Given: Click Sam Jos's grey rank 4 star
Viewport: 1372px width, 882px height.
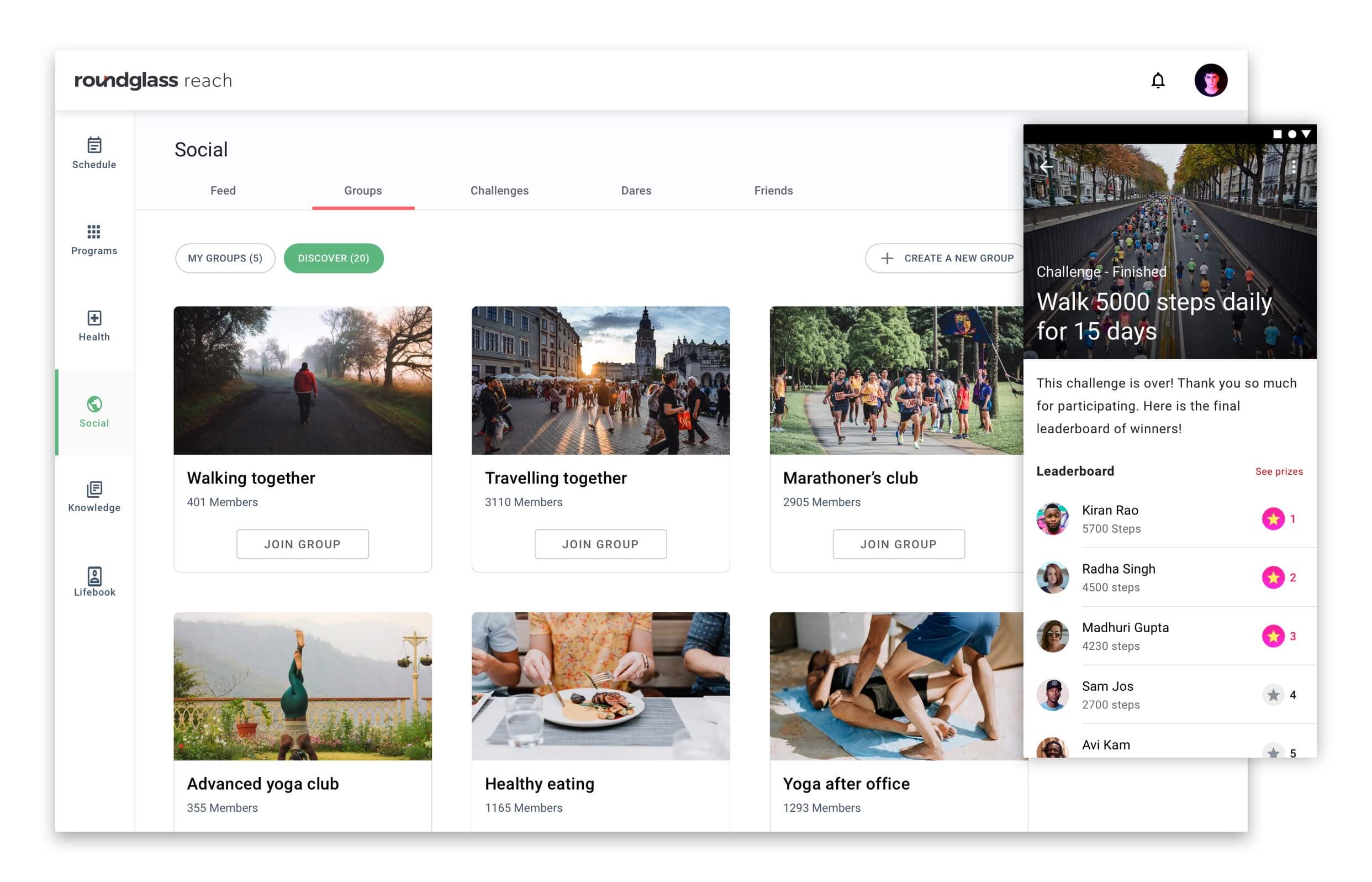Looking at the screenshot, I should 1273,695.
